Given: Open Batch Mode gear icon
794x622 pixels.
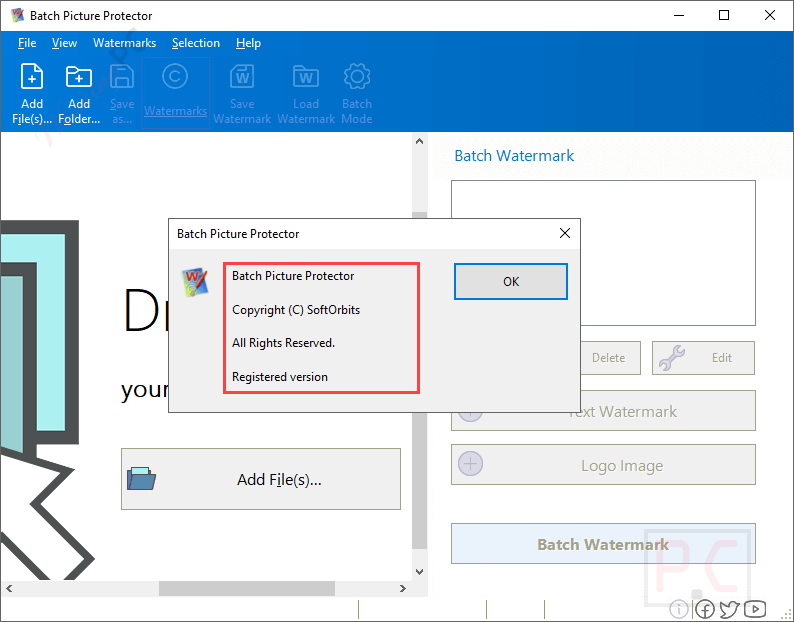Looking at the screenshot, I should coord(357,76).
